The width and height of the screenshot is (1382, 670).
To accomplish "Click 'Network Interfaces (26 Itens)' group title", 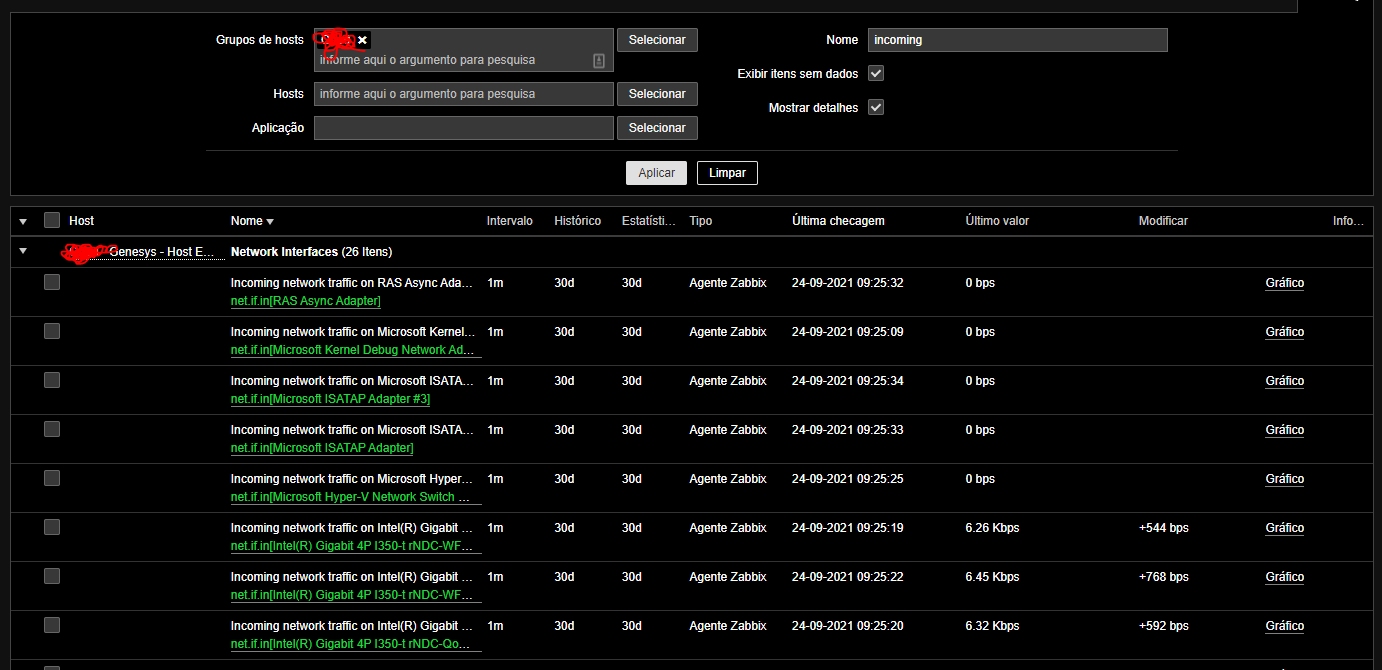I will point(311,252).
